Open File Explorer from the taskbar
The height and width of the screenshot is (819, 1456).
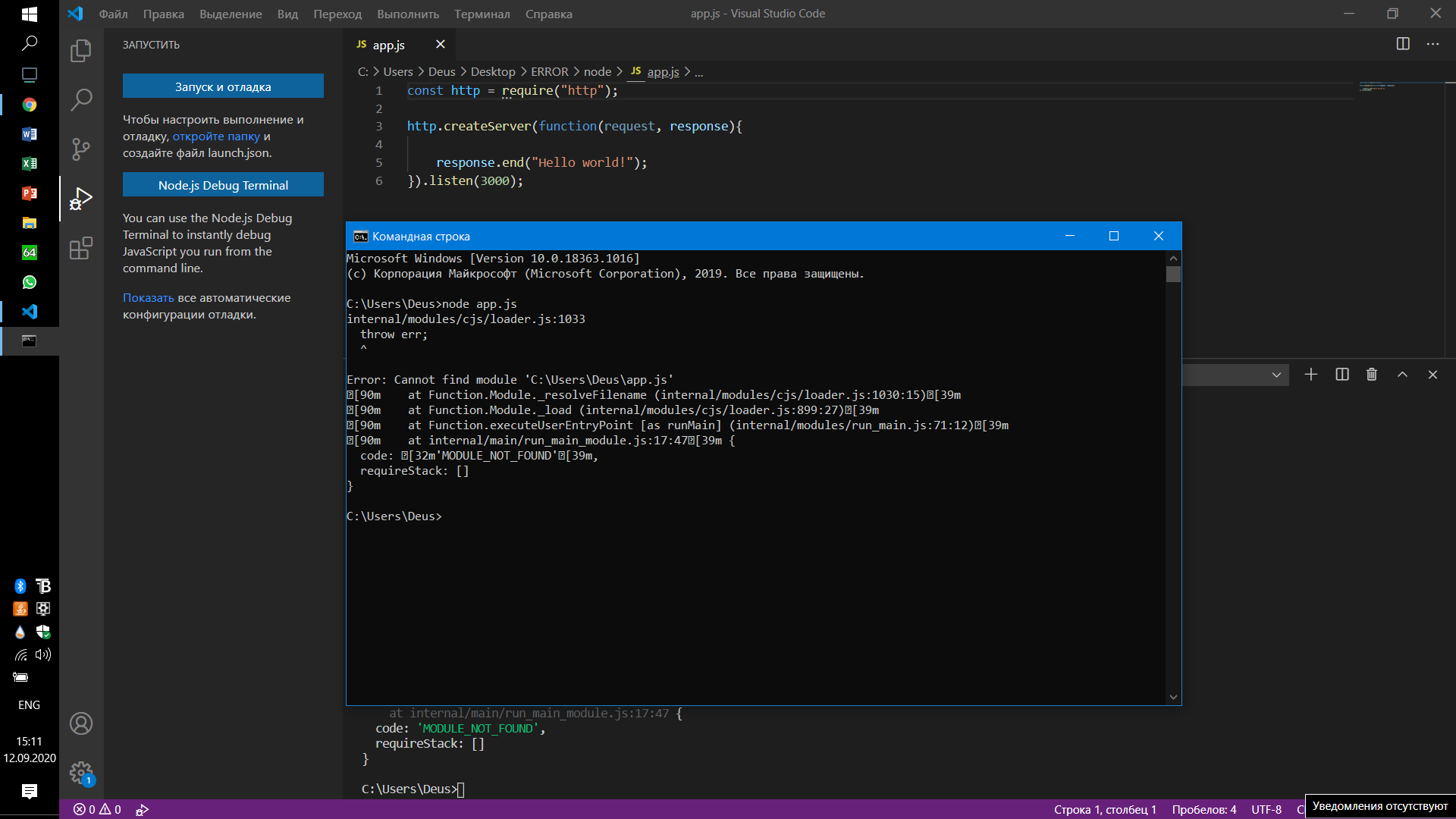(x=30, y=223)
